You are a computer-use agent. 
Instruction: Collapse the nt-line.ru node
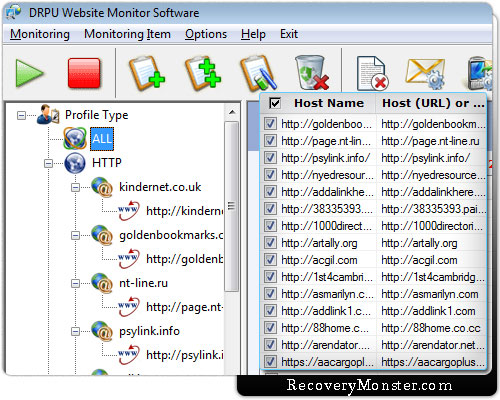[75, 284]
